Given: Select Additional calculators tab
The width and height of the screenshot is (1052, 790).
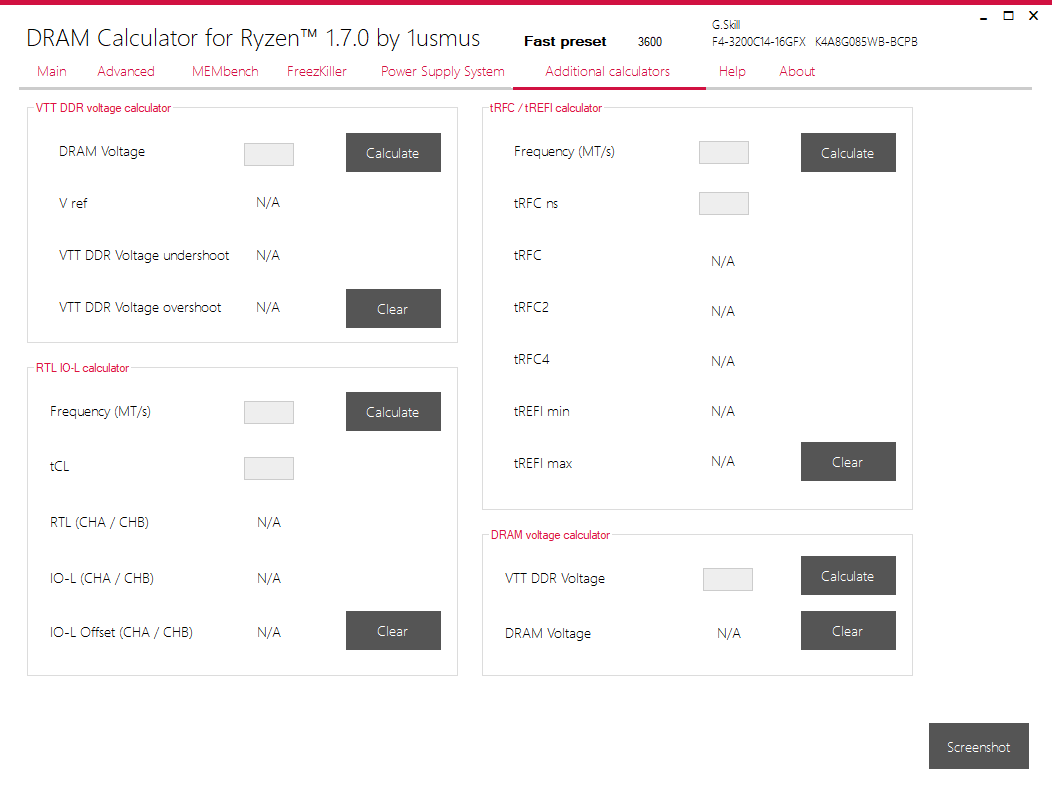Looking at the screenshot, I should (607, 71).
